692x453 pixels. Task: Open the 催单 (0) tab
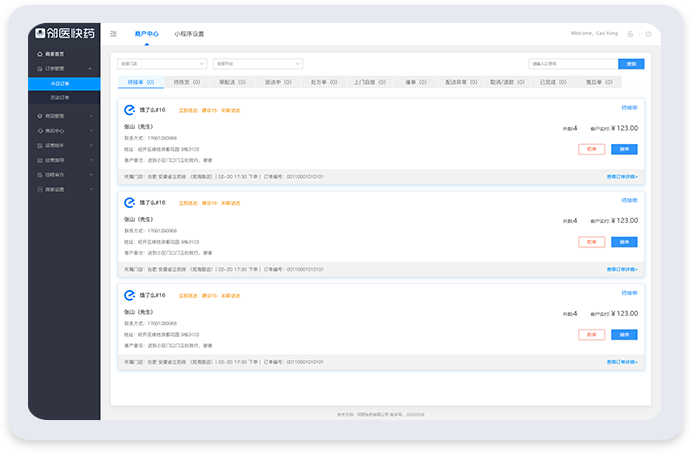(x=416, y=82)
